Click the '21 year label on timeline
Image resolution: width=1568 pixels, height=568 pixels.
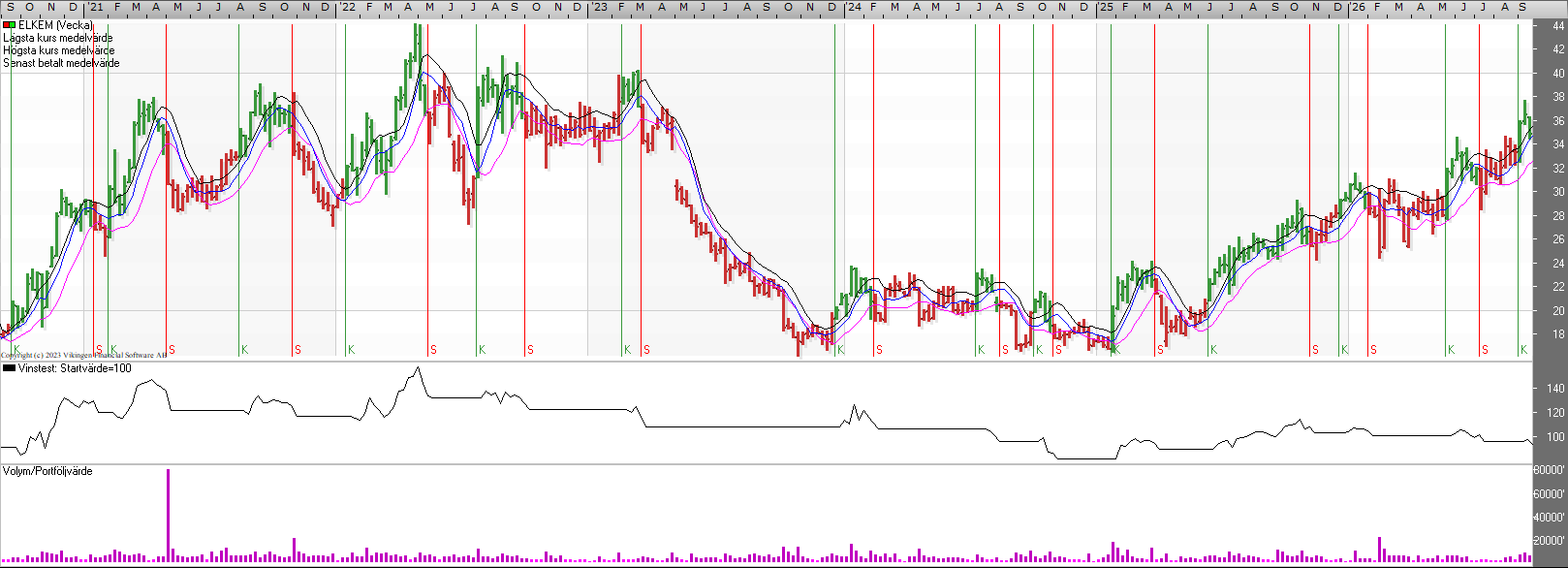pyautogui.click(x=96, y=7)
